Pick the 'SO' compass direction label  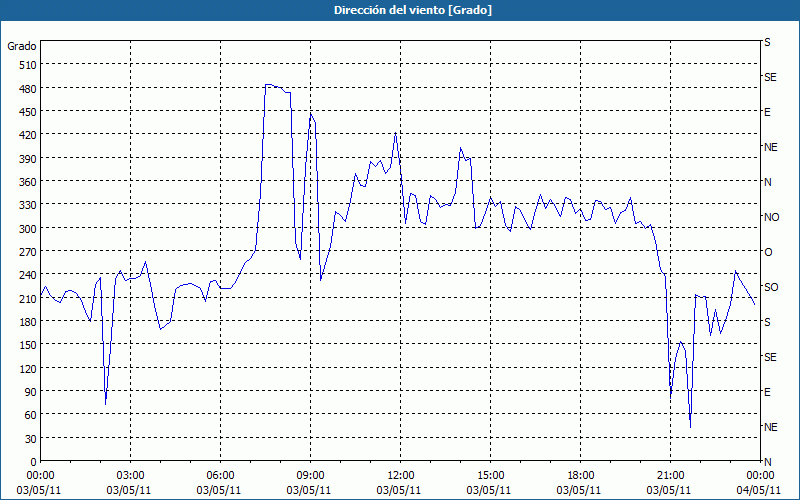[x=771, y=287]
